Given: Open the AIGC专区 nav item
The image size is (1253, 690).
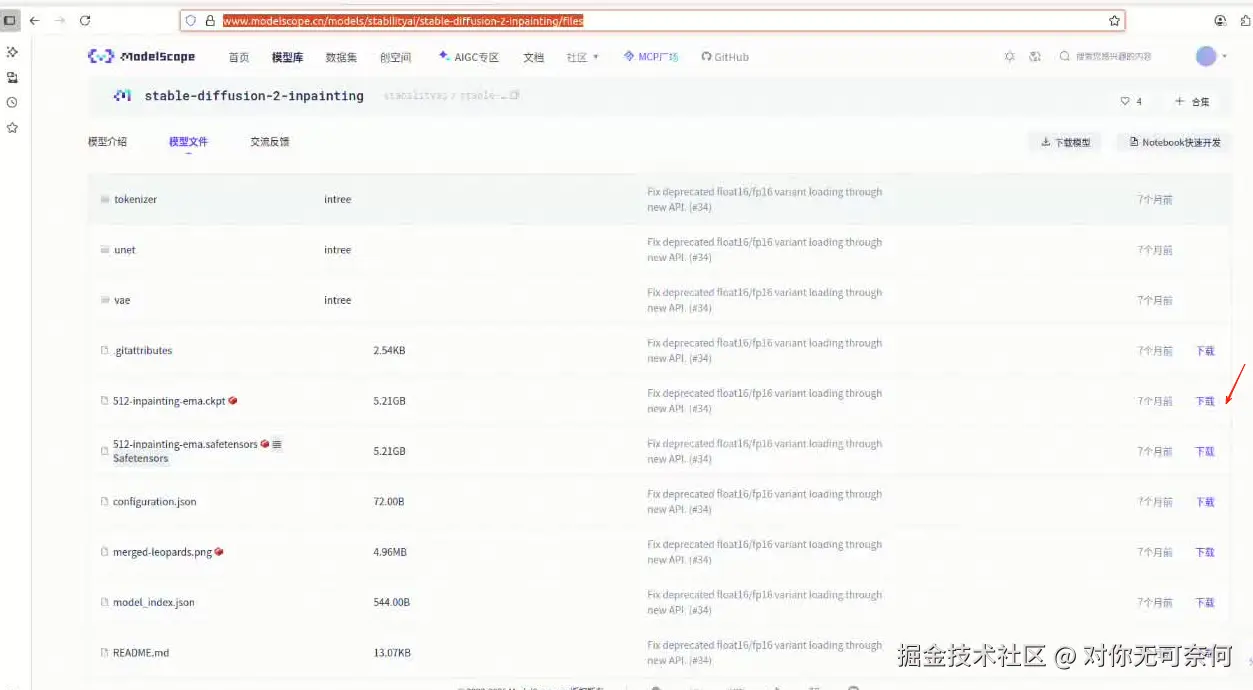Looking at the screenshot, I should (x=468, y=57).
